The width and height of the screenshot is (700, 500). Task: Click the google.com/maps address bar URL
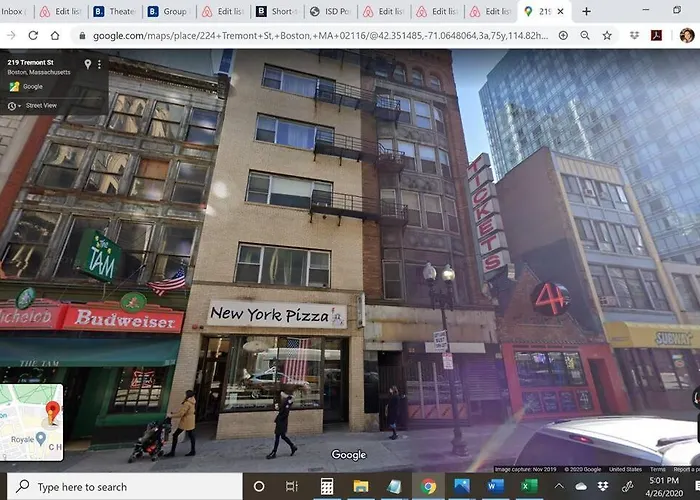pos(320,35)
